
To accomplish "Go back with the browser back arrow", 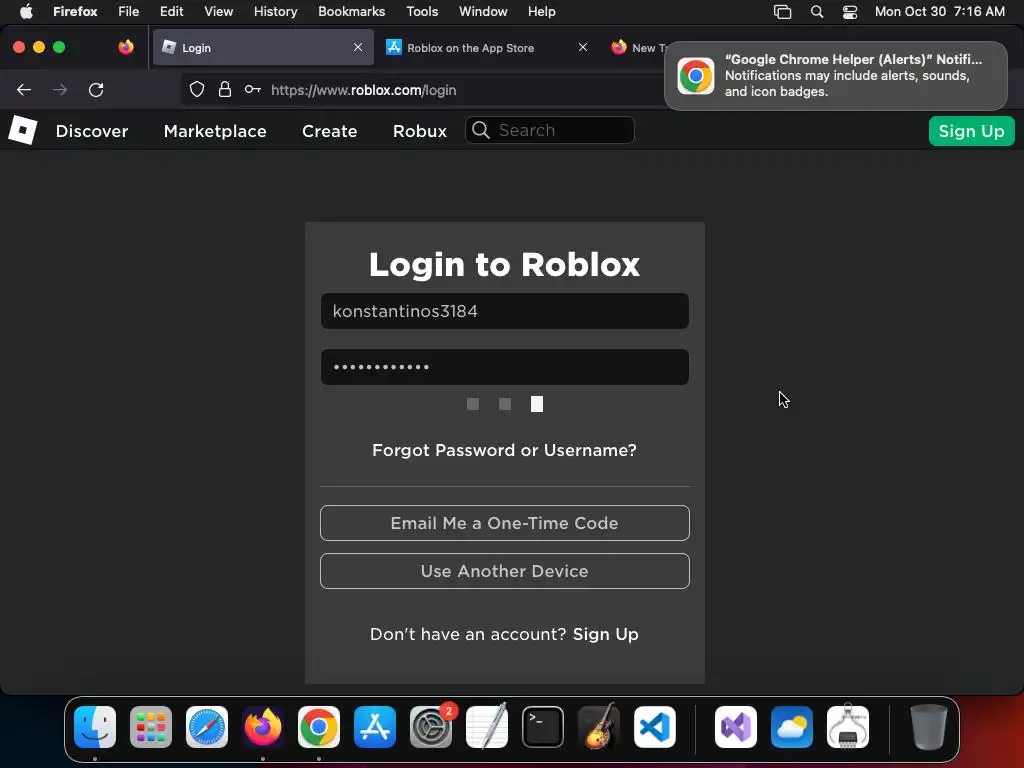I will [24, 90].
